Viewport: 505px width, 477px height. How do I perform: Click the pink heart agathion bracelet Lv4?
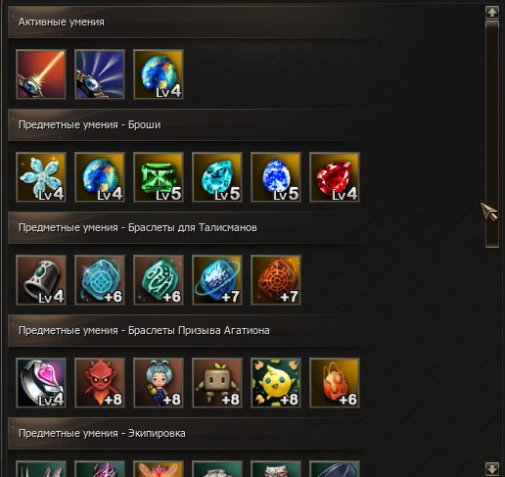click(x=41, y=383)
